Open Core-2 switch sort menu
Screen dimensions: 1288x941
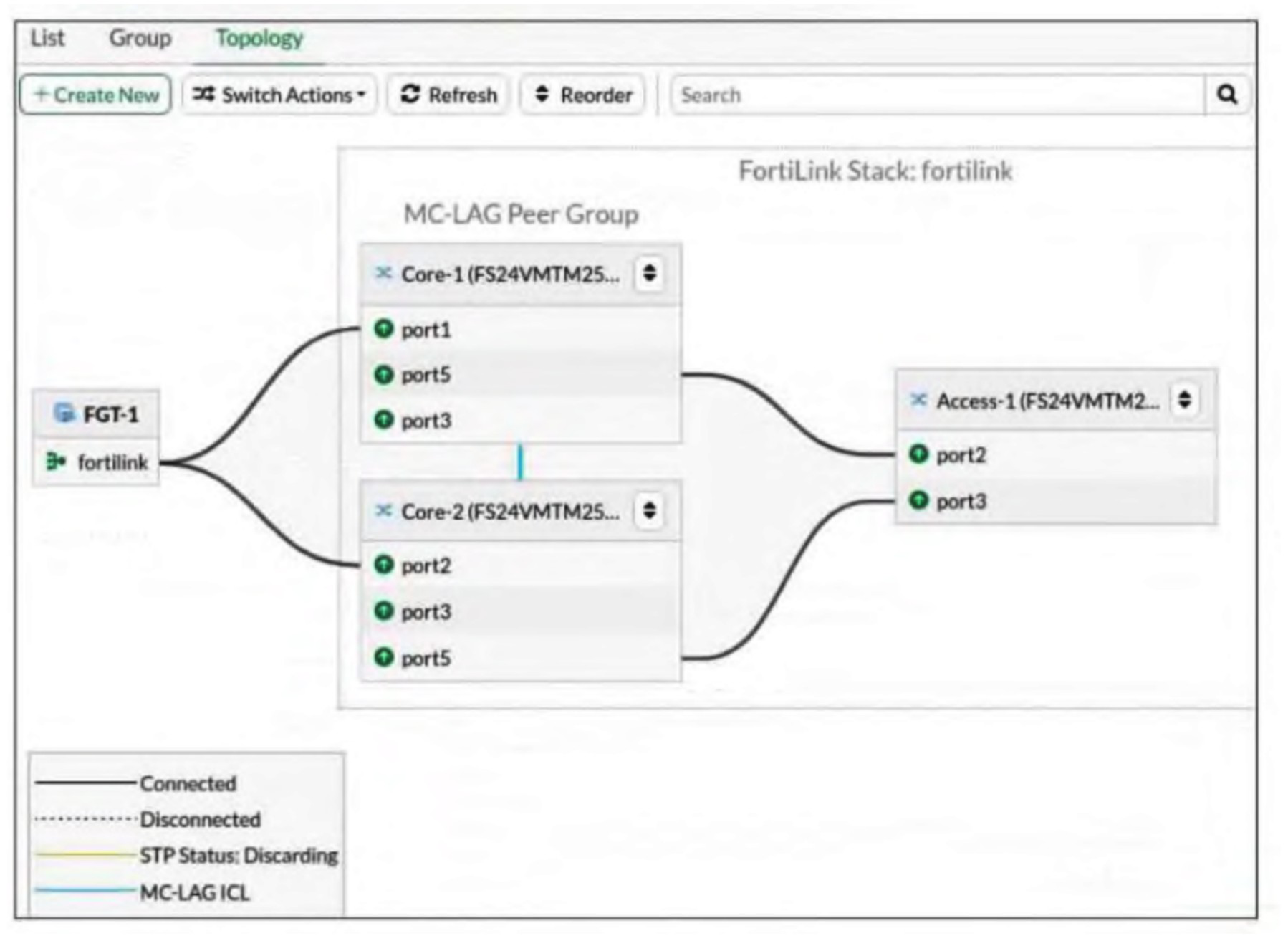(x=650, y=510)
